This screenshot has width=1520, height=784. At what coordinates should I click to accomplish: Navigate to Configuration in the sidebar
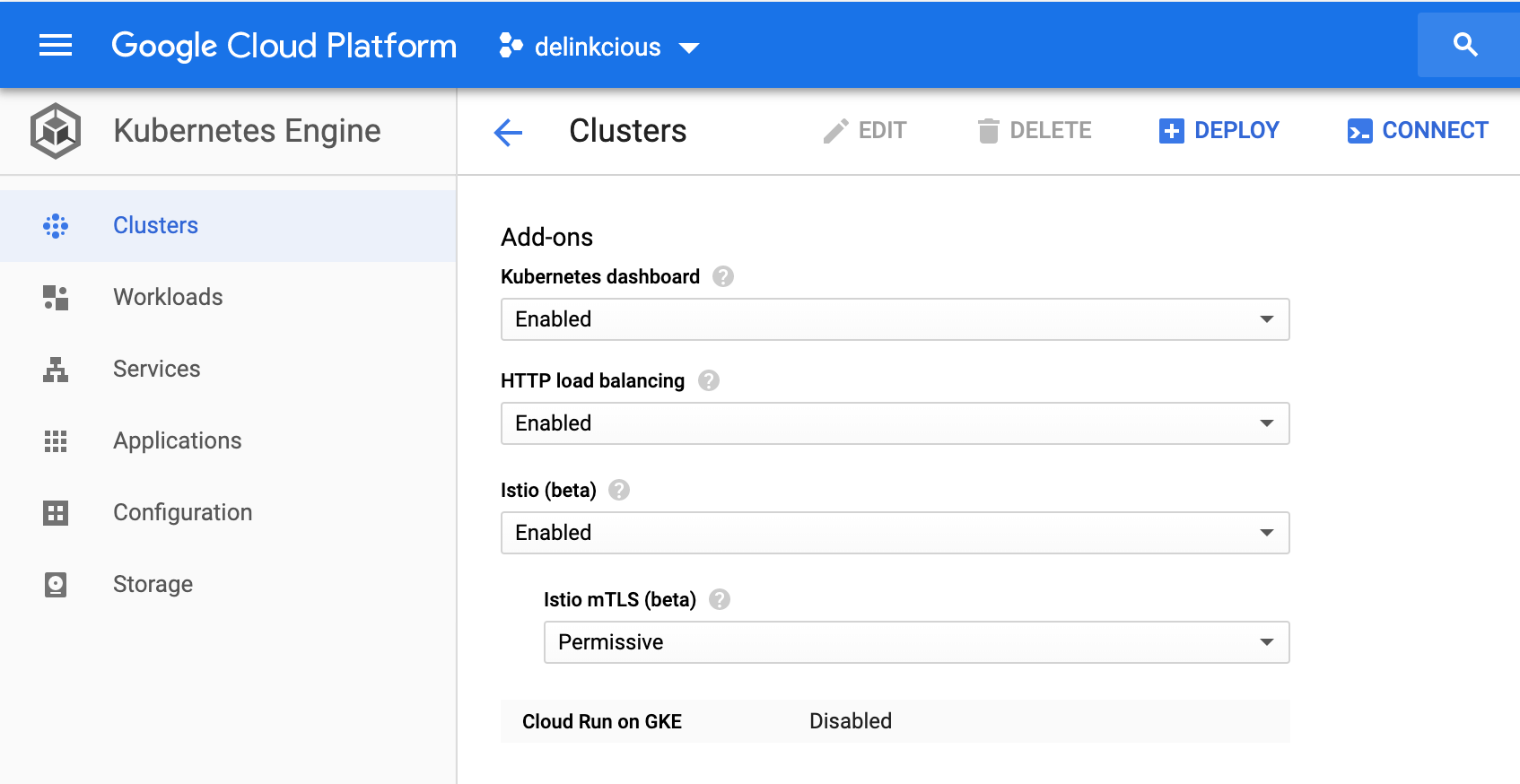click(x=182, y=512)
